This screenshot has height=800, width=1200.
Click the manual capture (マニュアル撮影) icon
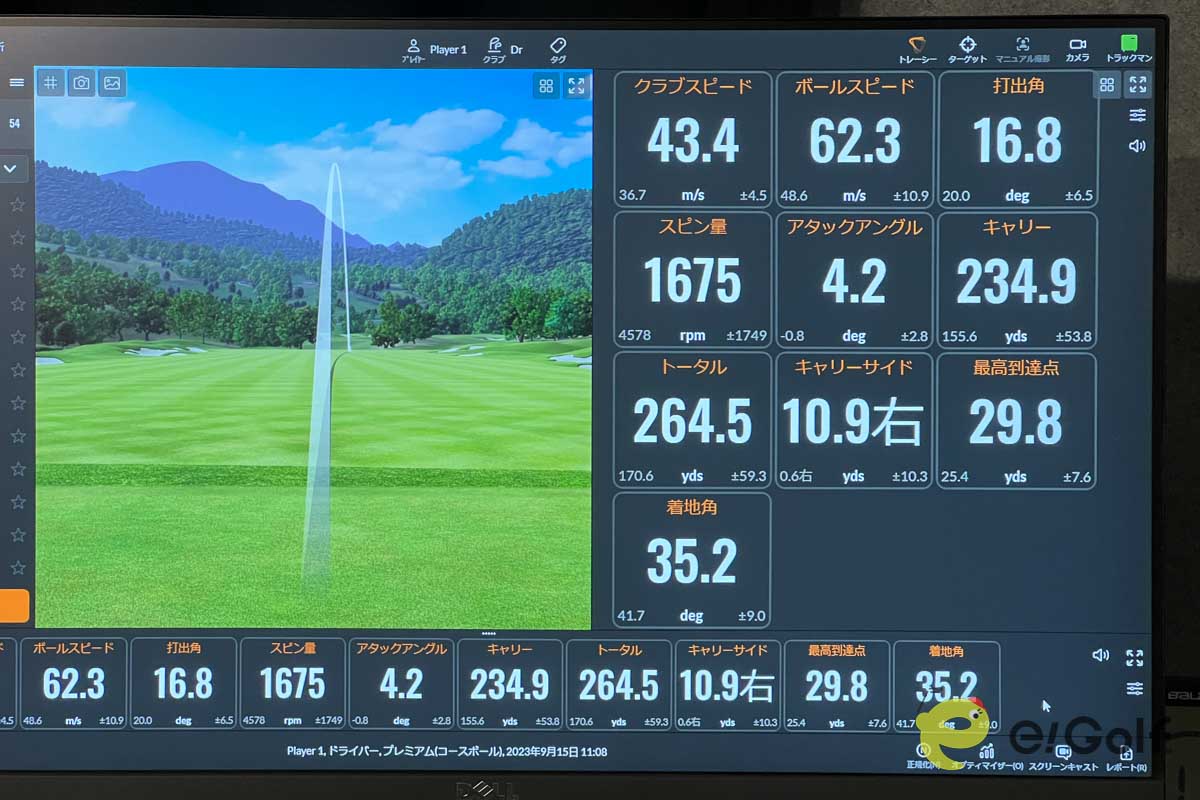point(1023,49)
